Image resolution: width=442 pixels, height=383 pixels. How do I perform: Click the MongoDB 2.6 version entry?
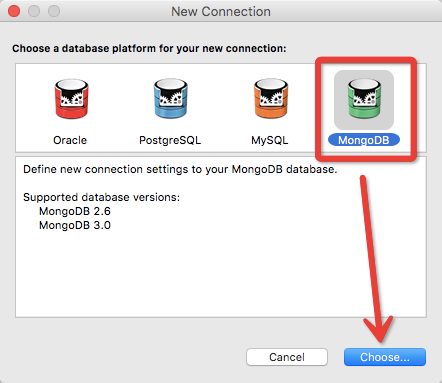[x=75, y=211]
